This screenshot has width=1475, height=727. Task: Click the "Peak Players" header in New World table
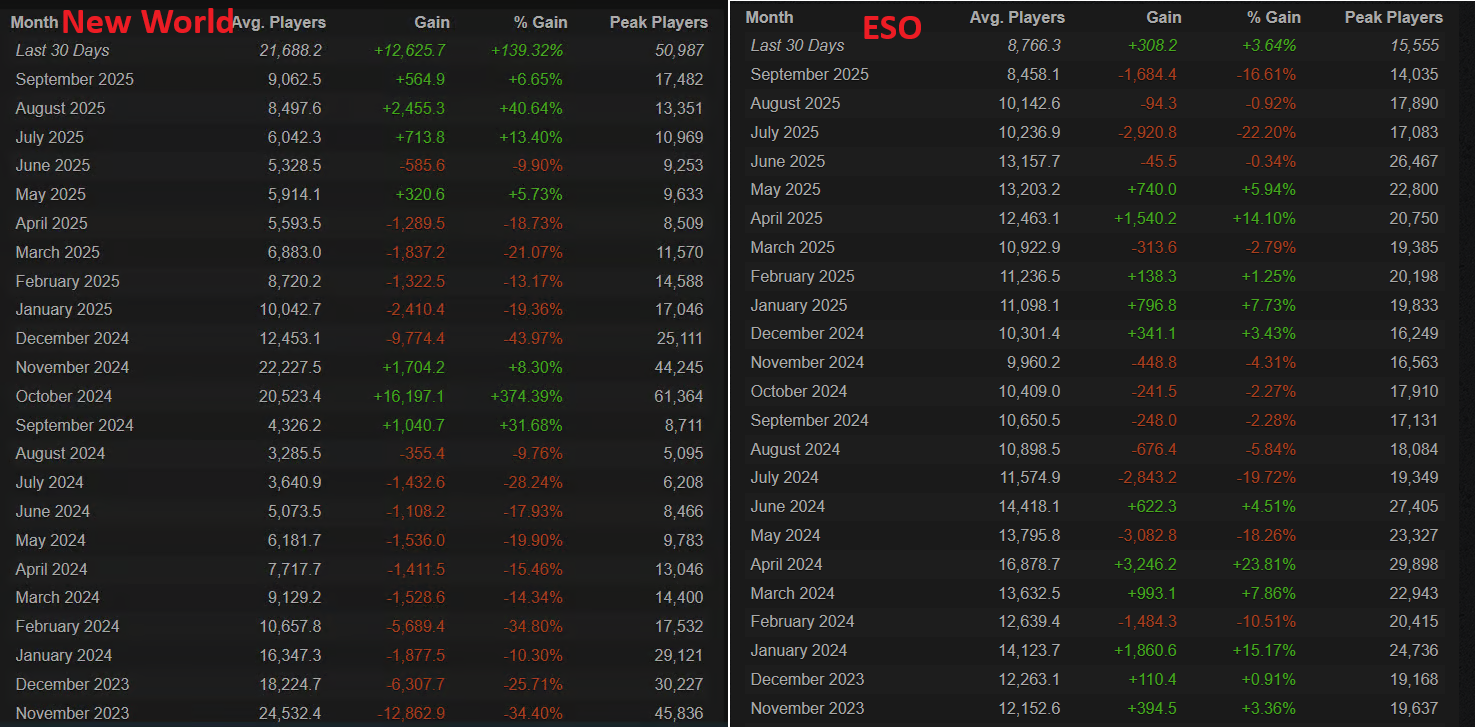(x=658, y=22)
